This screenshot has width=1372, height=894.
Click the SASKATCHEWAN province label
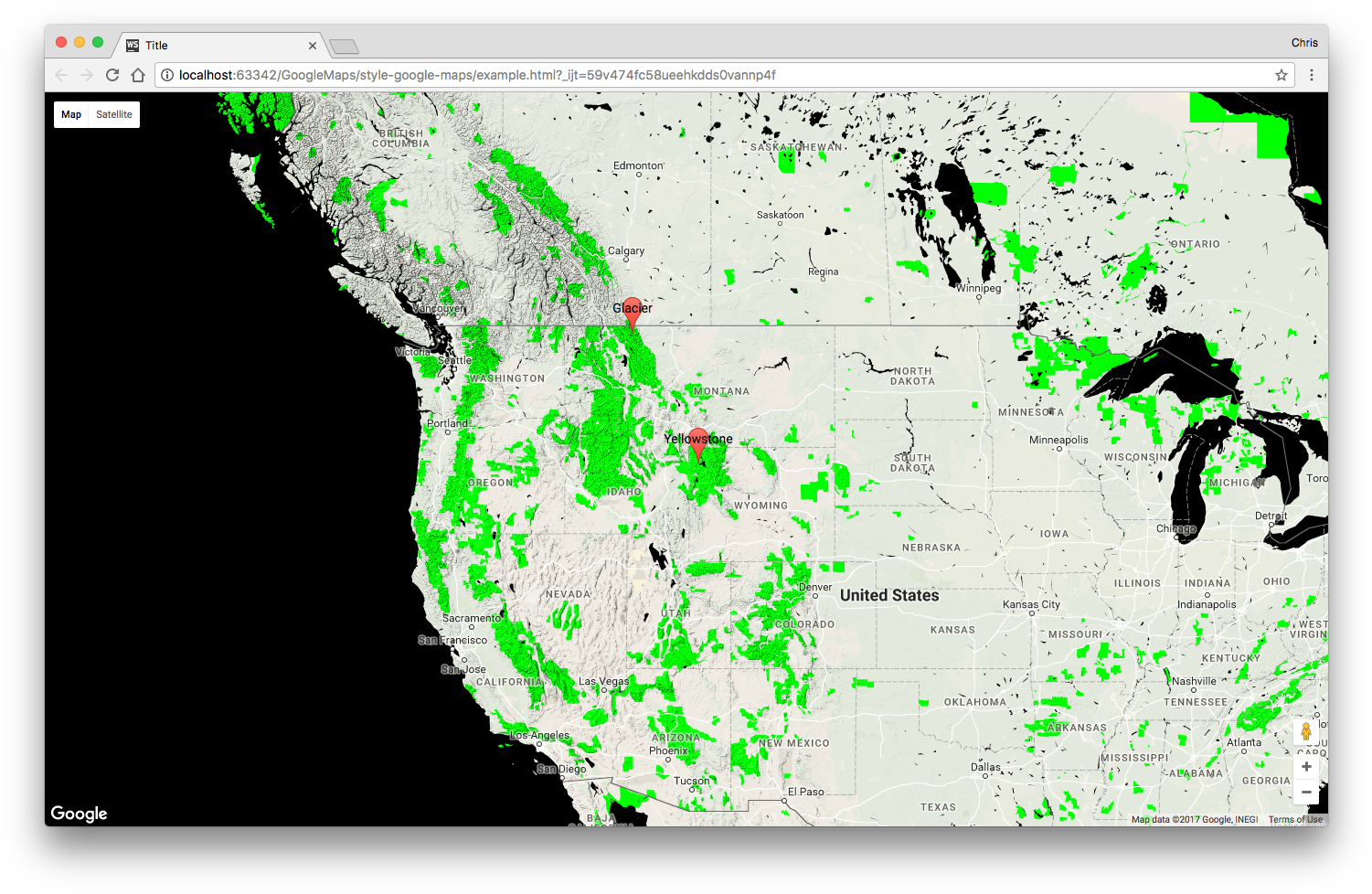click(796, 146)
